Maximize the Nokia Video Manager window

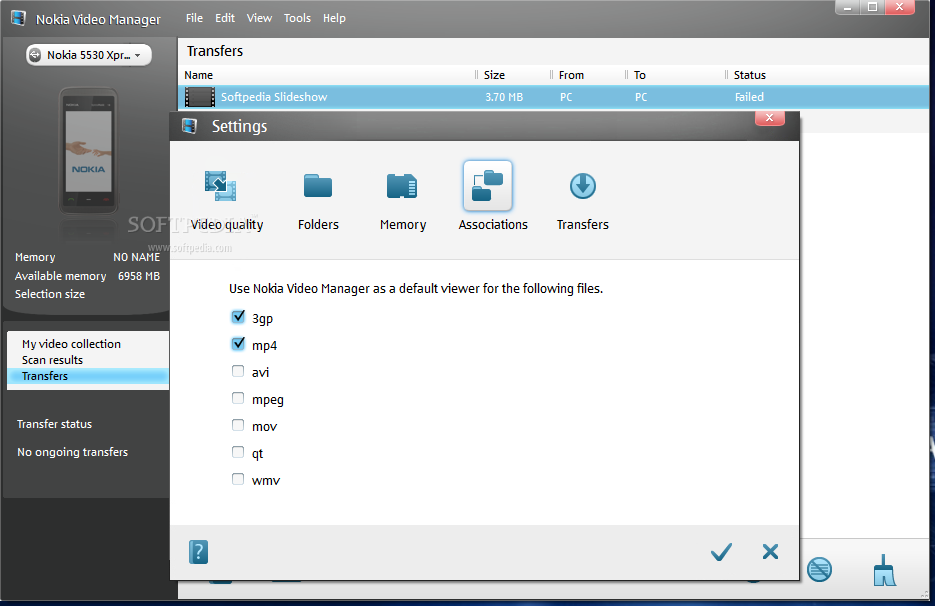click(x=872, y=7)
